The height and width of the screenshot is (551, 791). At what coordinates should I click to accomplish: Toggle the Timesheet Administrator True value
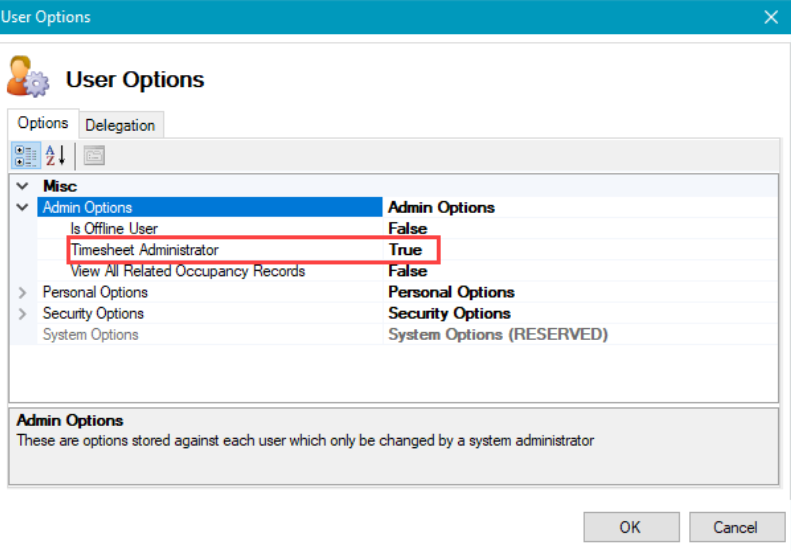pos(406,250)
